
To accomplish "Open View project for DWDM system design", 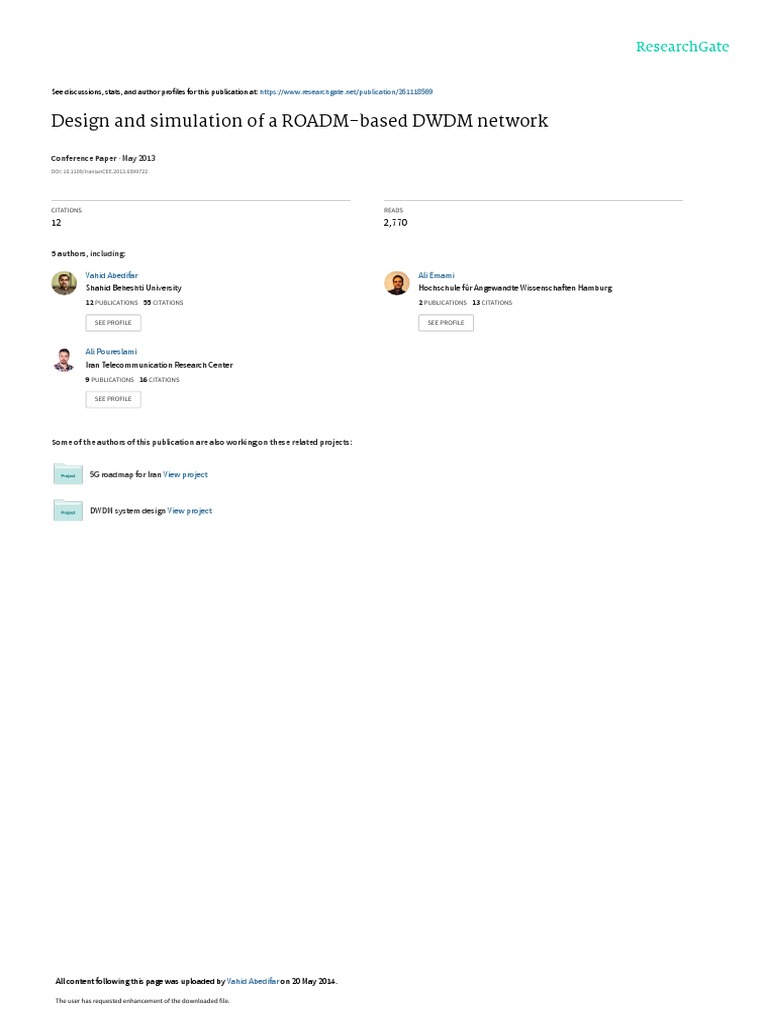I will (190, 511).
